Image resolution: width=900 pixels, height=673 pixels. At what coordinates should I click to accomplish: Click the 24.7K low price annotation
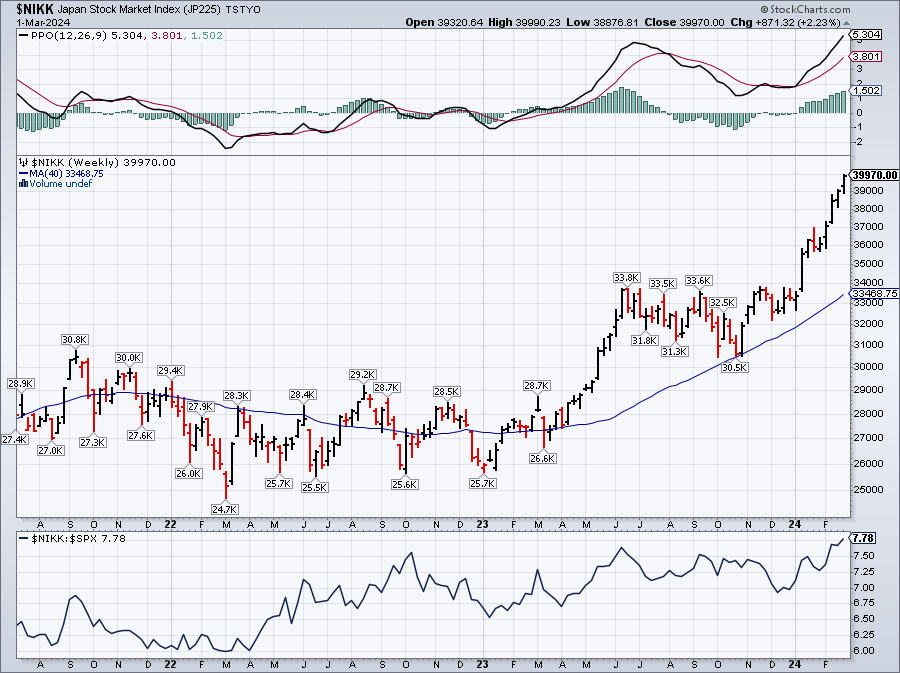224,508
